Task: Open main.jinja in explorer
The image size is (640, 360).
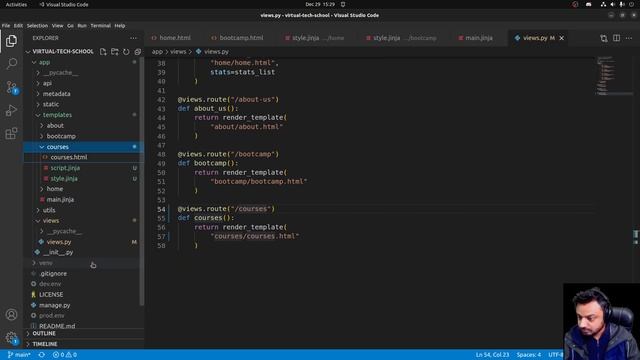Action: (60, 200)
